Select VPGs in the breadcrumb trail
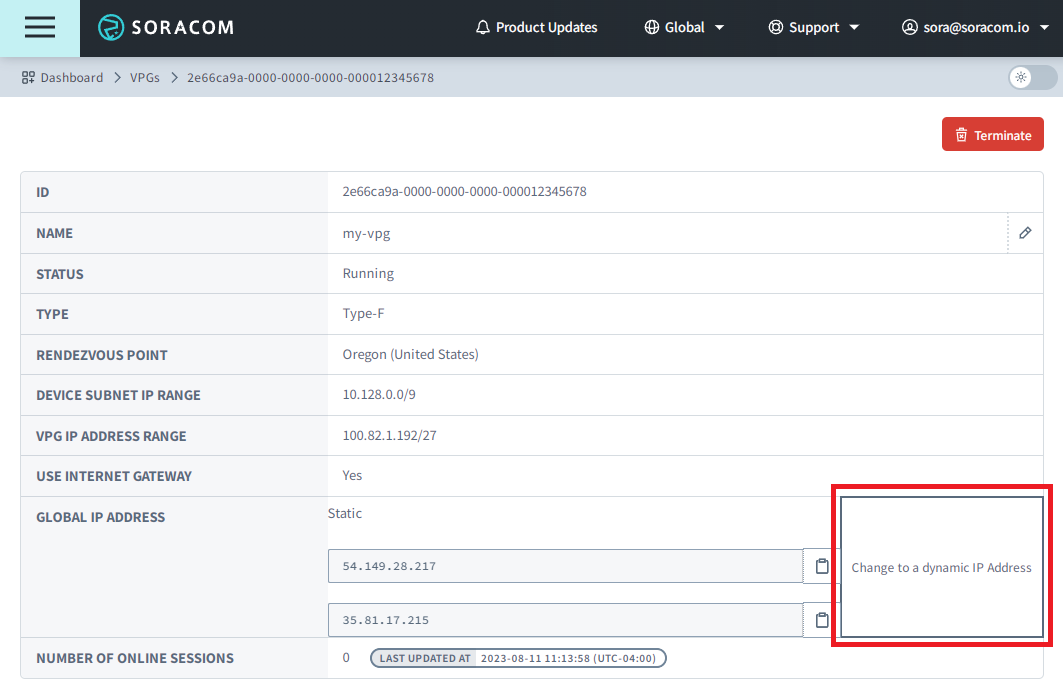The width and height of the screenshot is (1063, 688). click(145, 77)
